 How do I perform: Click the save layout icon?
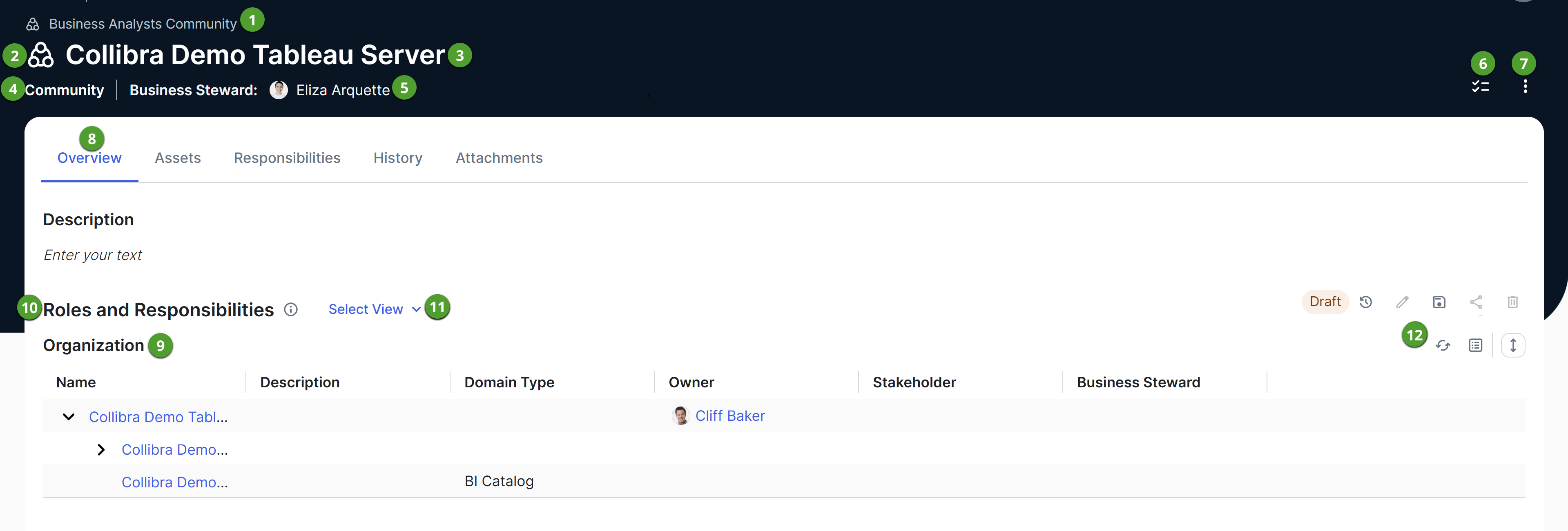(x=1440, y=302)
